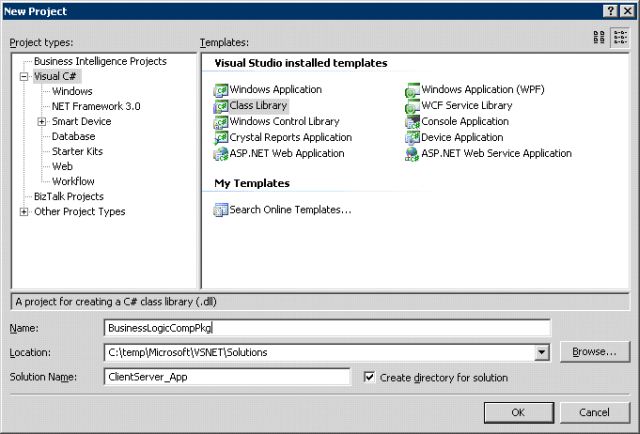Open the Location dropdown list
The height and width of the screenshot is (434, 640).
pyautogui.click(x=542, y=352)
